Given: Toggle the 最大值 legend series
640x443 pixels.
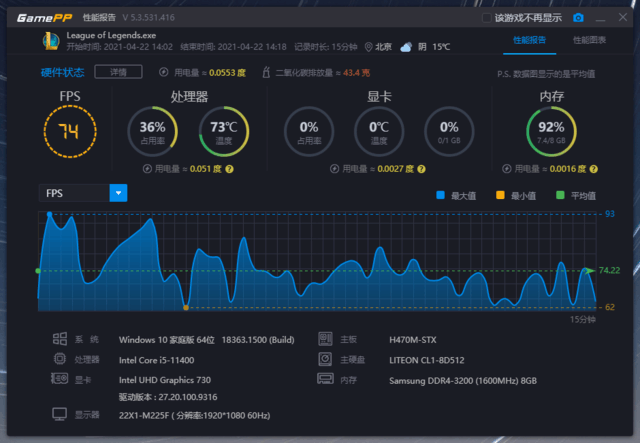Looking at the screenshot, I should pos(441,195).
